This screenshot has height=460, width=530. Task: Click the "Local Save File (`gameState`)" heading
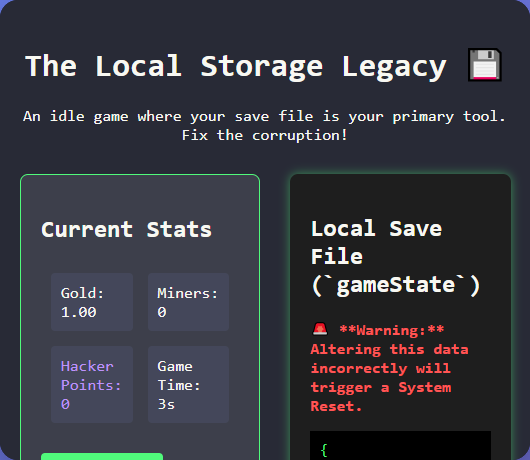(x=395, y=258)
